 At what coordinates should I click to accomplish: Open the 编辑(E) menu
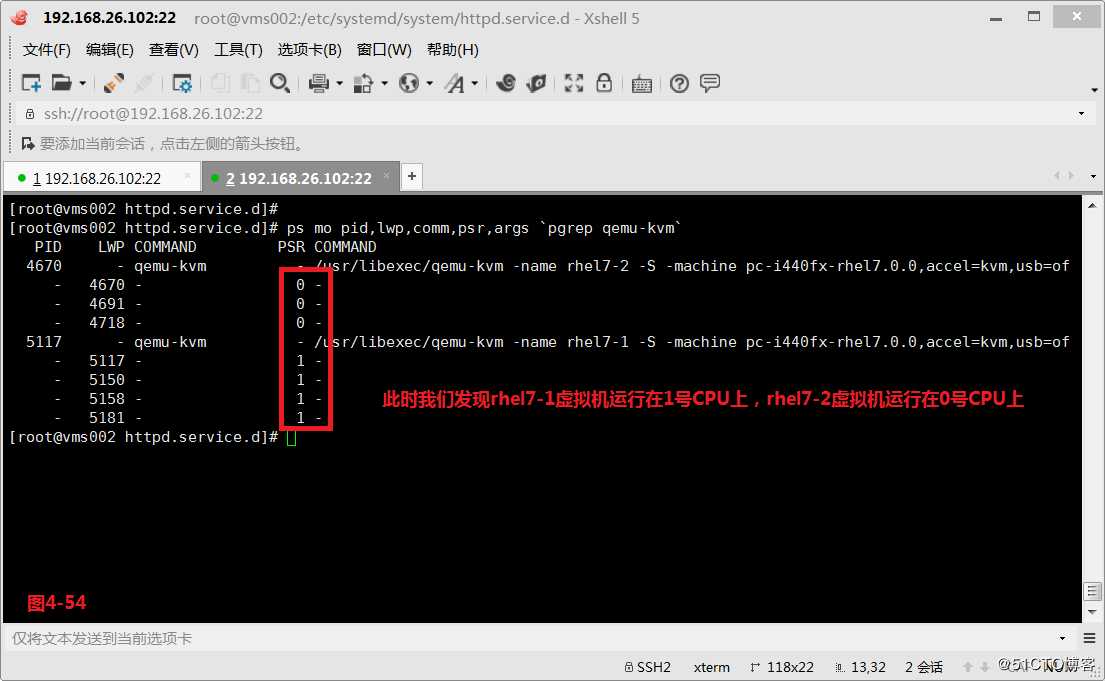pos(109,50)
